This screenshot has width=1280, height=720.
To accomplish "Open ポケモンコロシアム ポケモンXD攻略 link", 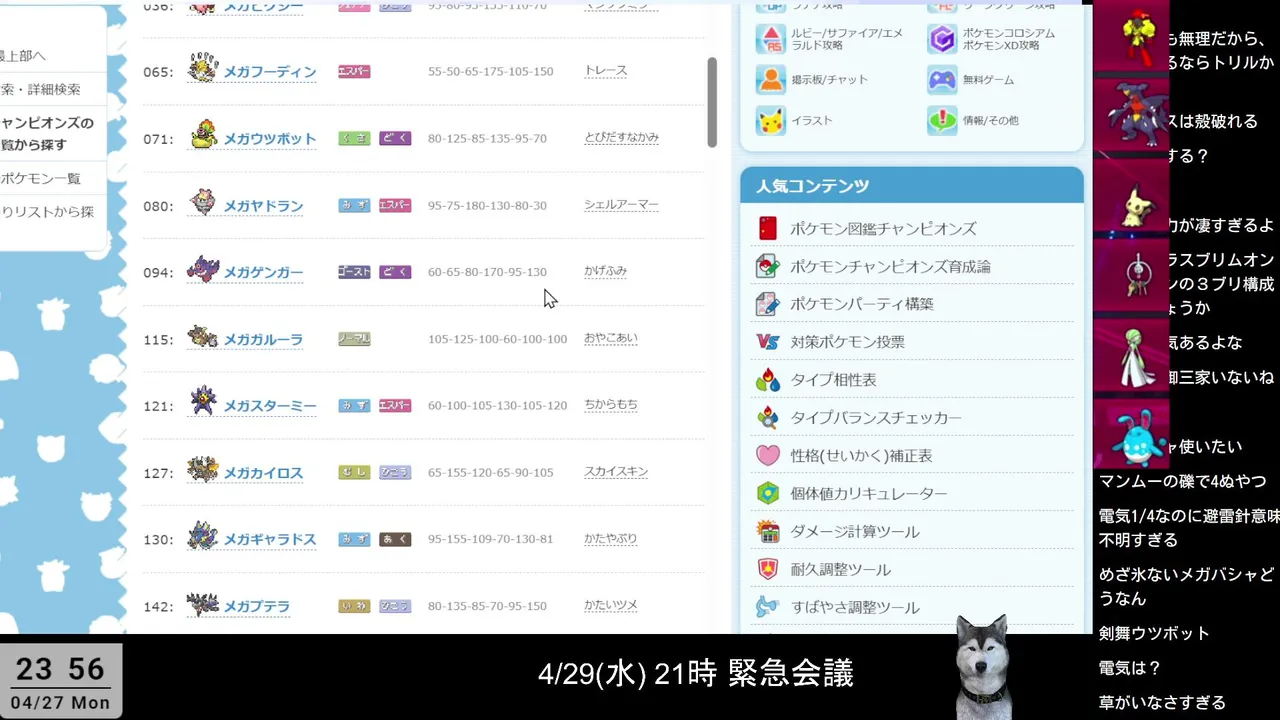I will [1008, 39].
